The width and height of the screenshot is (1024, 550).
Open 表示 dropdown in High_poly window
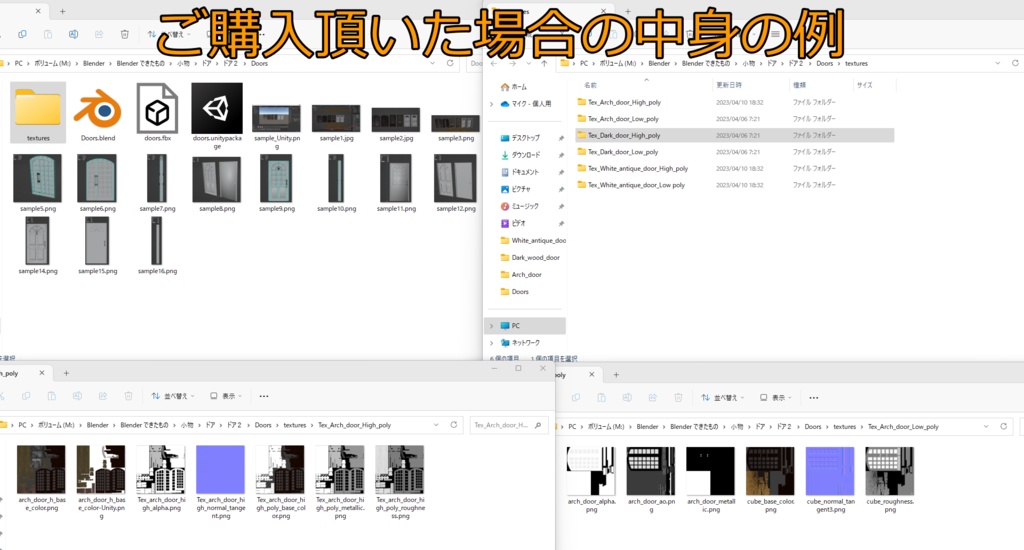point(226,396)
